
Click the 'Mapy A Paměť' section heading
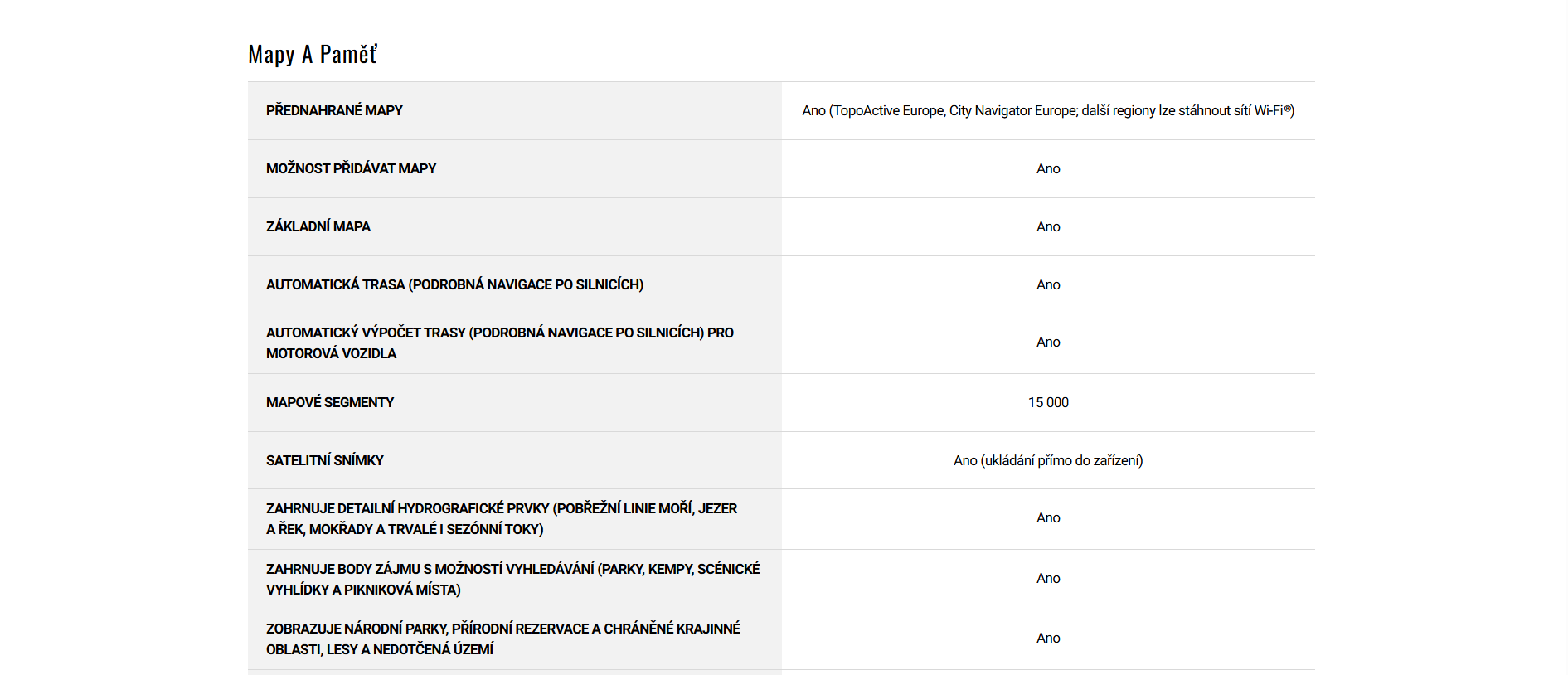tap(313, 55)
